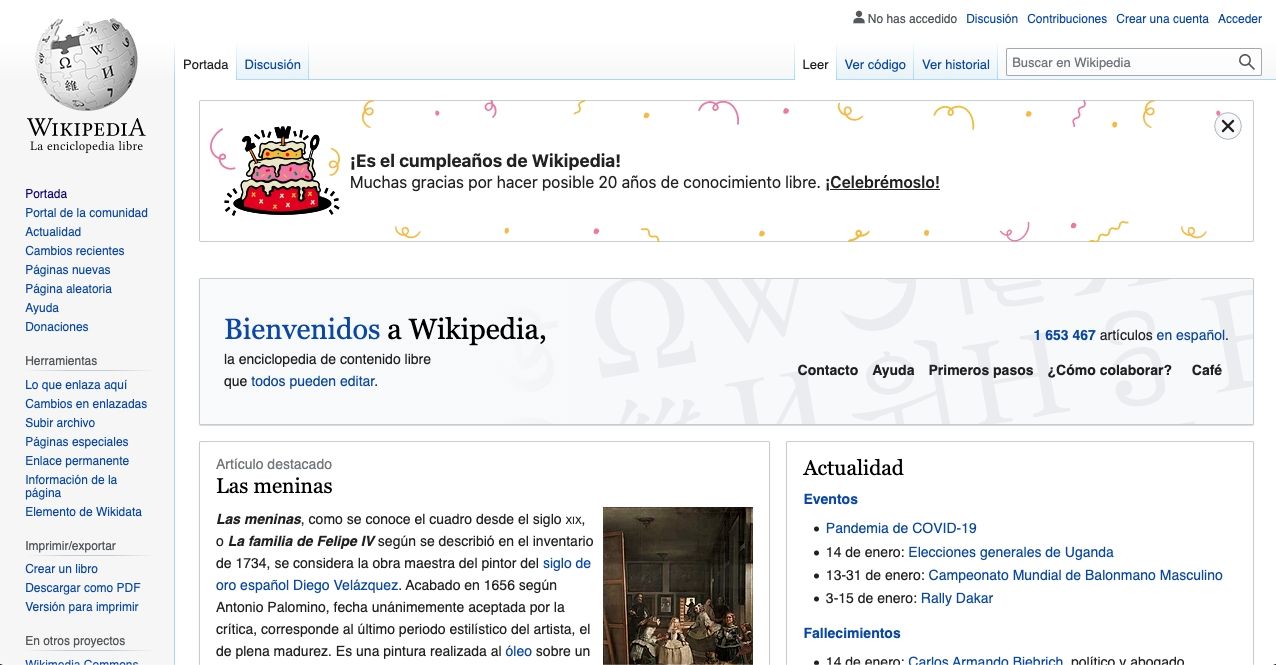
Task: Open the 'Crear una cuenta' link
Action: click(x=1162, y=19)
